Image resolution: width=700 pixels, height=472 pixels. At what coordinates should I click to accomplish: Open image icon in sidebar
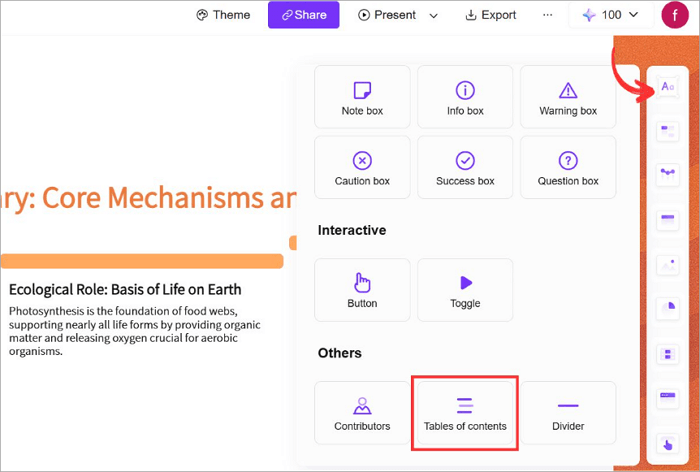[667, 265]
